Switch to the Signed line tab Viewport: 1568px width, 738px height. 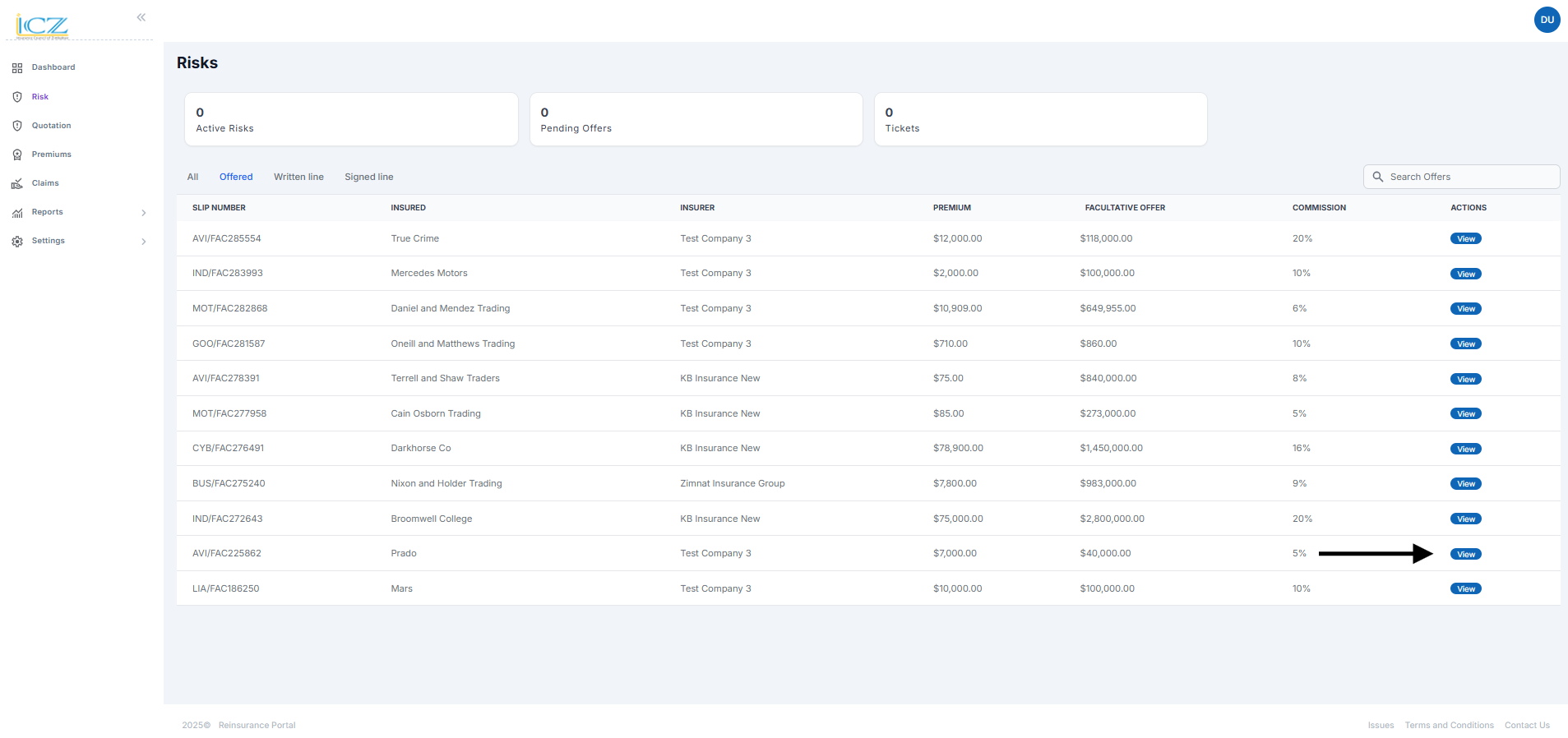368,177
